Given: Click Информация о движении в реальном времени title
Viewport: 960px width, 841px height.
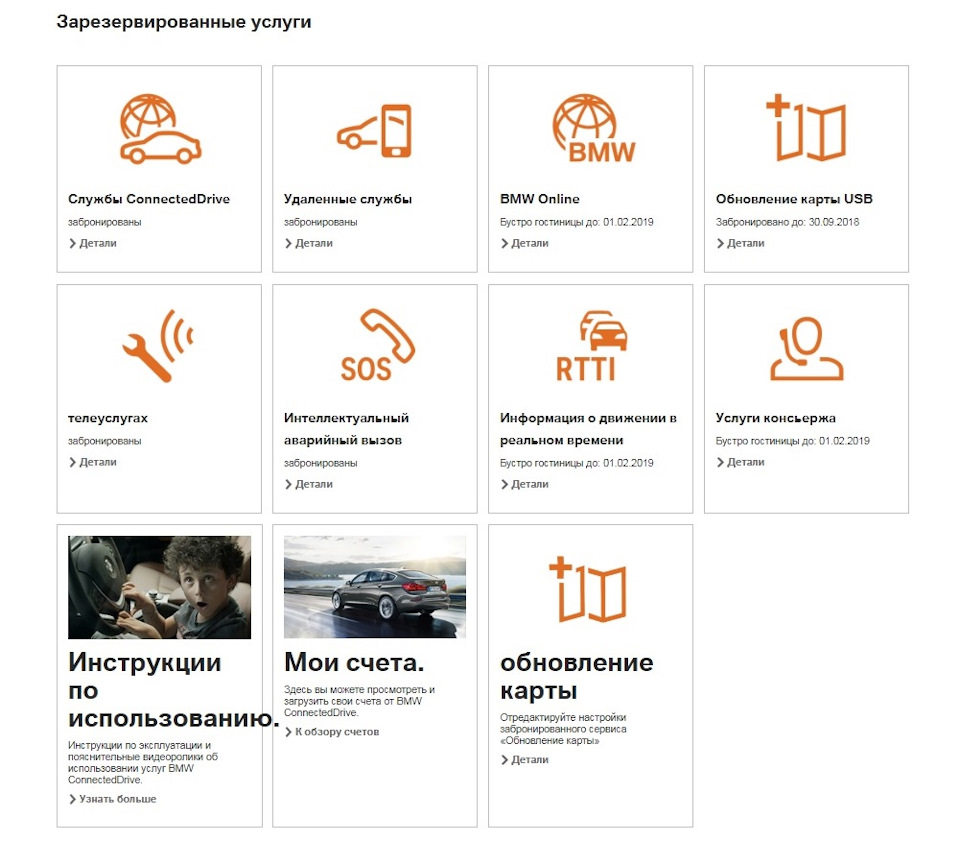Looking at the screenshot, I should [588, 429].
